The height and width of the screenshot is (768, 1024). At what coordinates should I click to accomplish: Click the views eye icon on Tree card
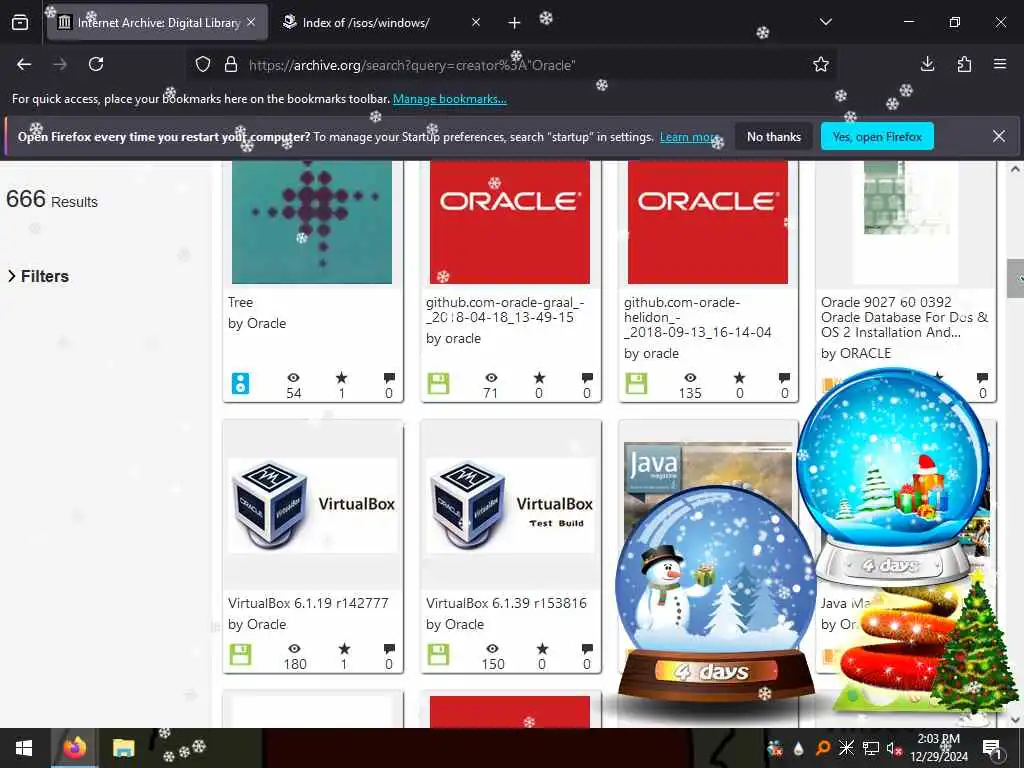pos(294,377)
